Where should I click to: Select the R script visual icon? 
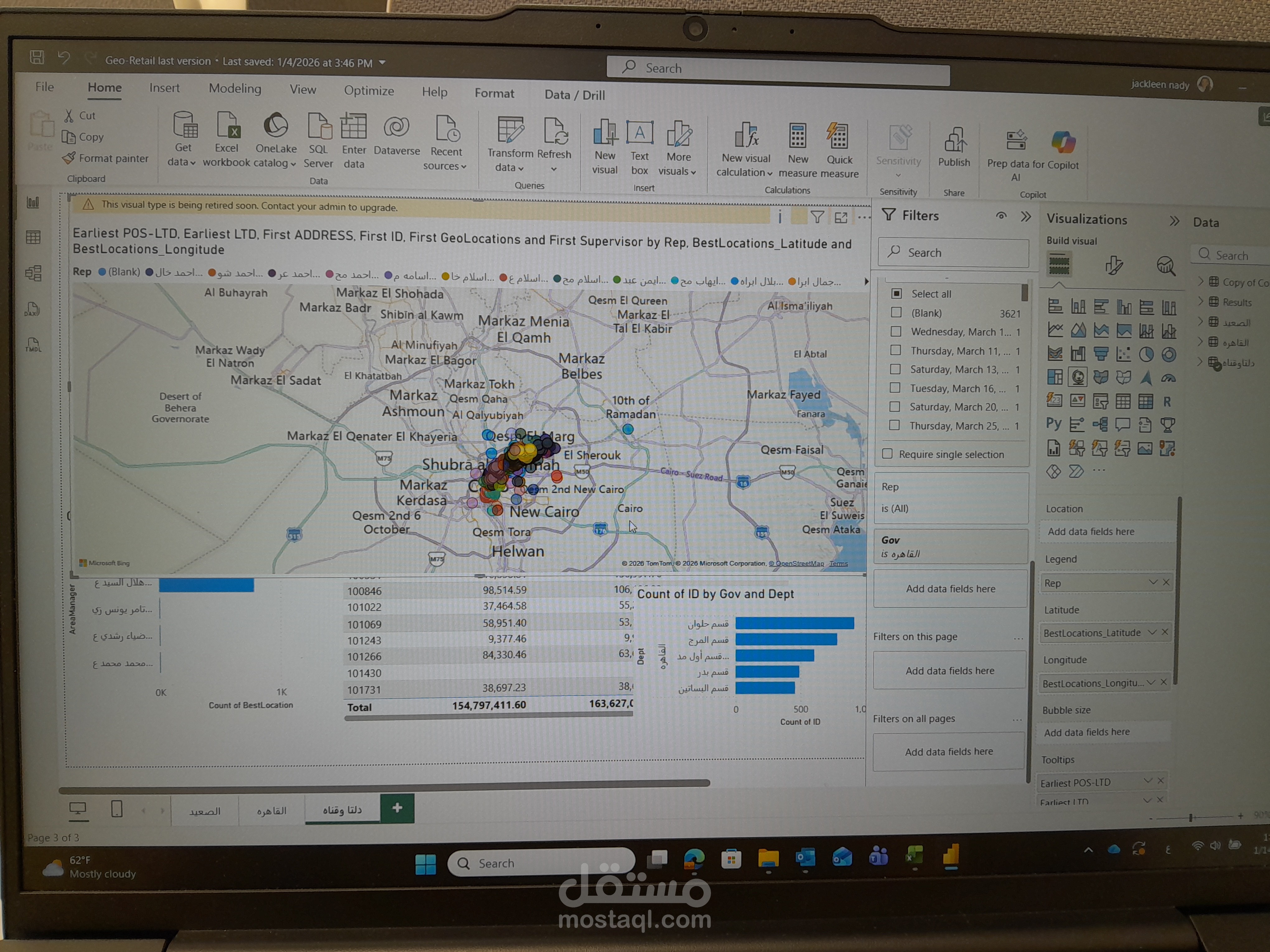(1167, 402)
